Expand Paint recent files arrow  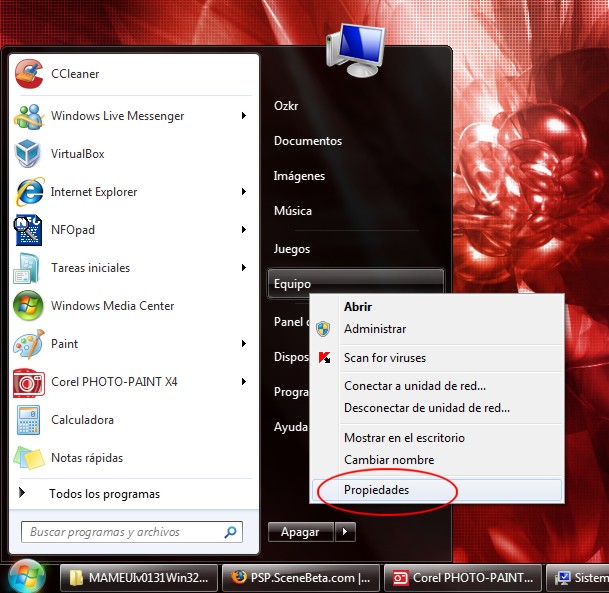coord(244,343)
